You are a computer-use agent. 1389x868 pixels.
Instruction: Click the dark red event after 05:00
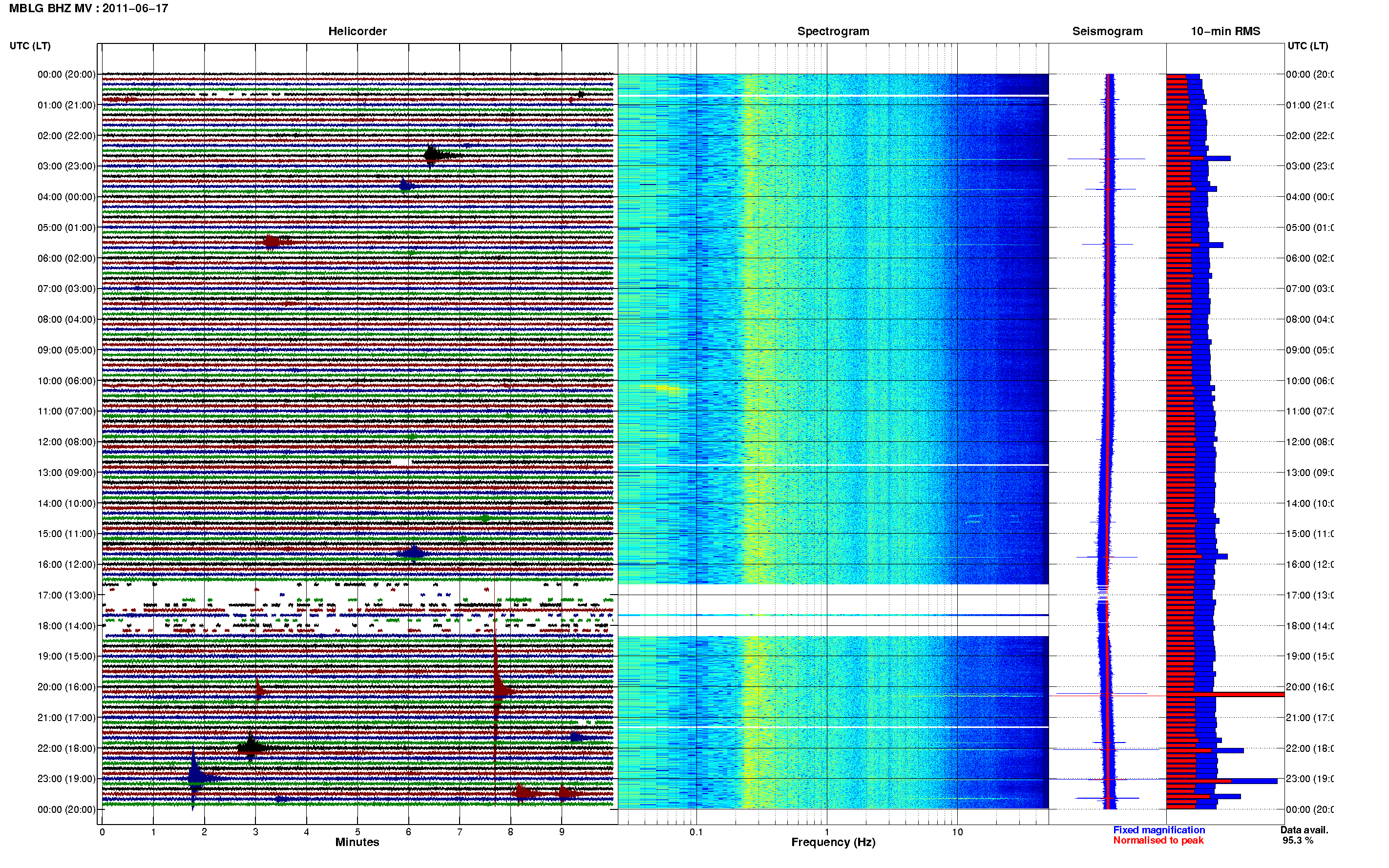tap(272, 241)
